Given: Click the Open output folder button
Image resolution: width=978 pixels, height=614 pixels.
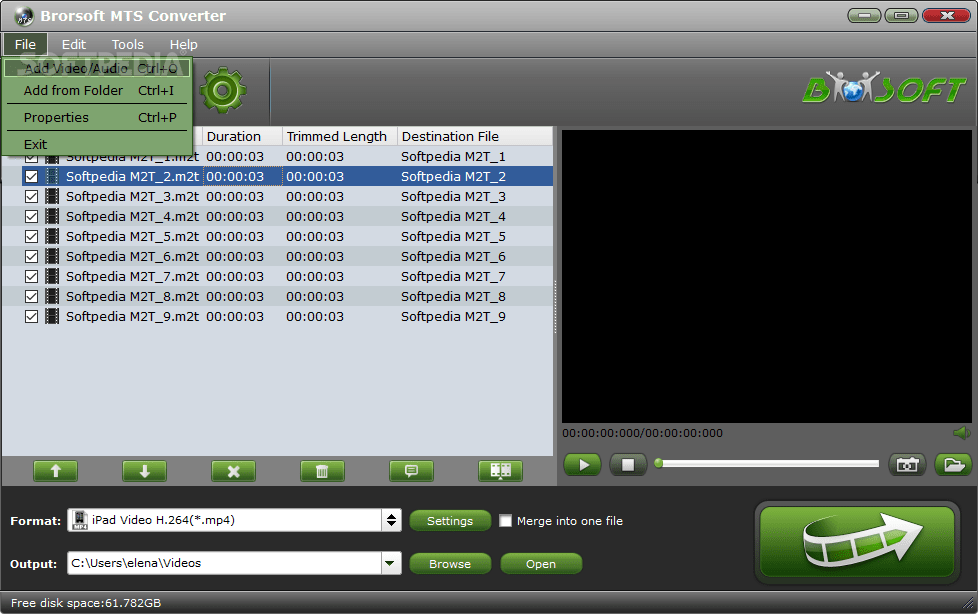Looking at the screenshot, I should point(541,564).
